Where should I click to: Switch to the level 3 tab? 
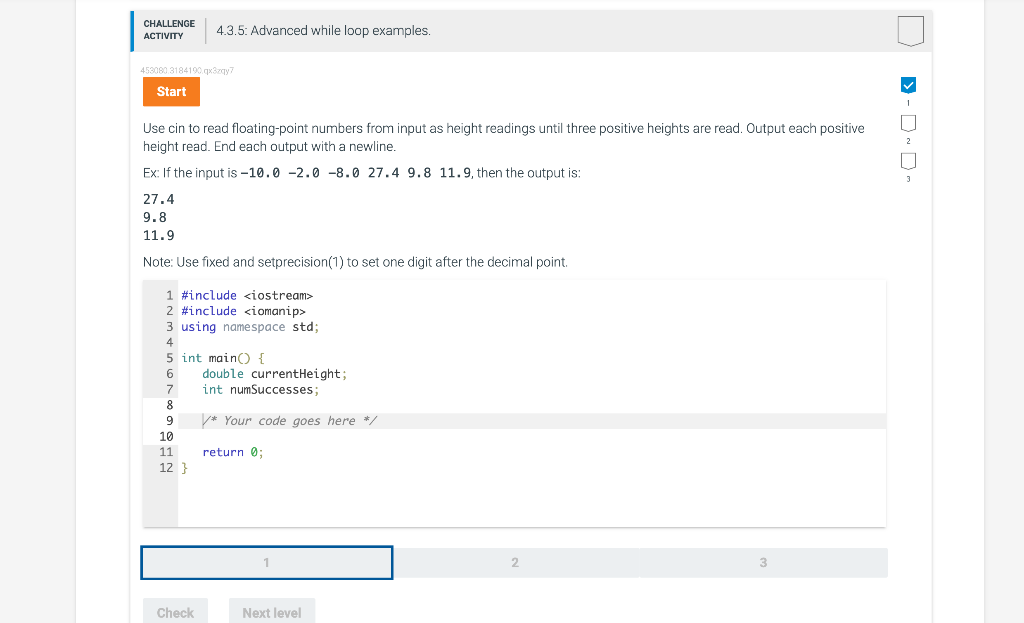tap(763, 562)
